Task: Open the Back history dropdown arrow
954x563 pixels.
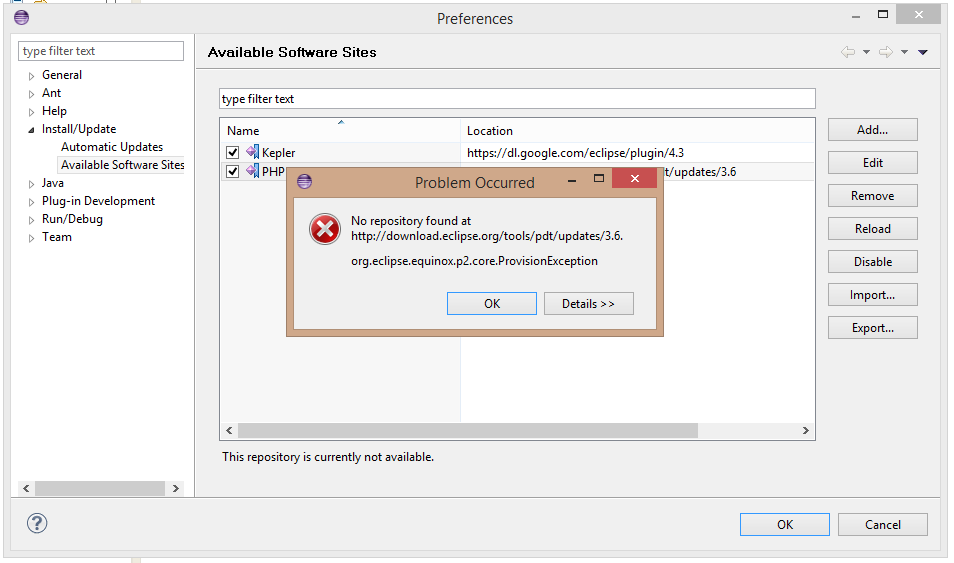Action: click(x=866, y=52)
